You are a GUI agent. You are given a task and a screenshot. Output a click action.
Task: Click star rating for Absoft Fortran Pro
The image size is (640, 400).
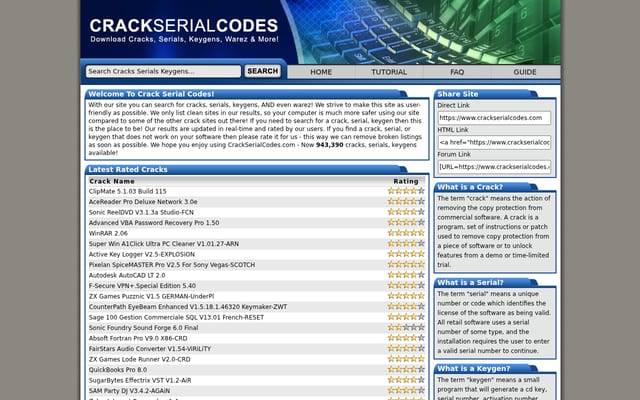[406, 338]
